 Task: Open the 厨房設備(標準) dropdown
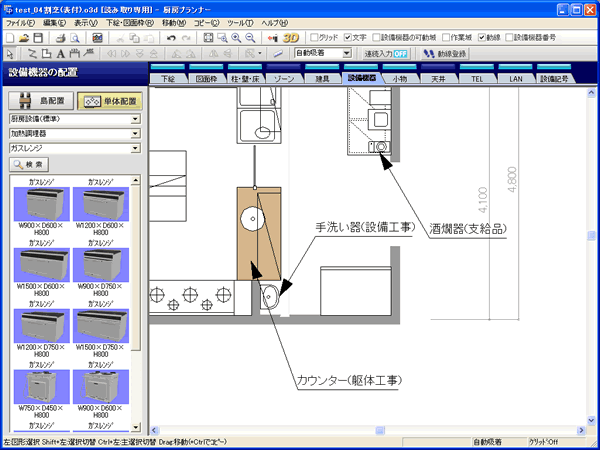point(135,118)
